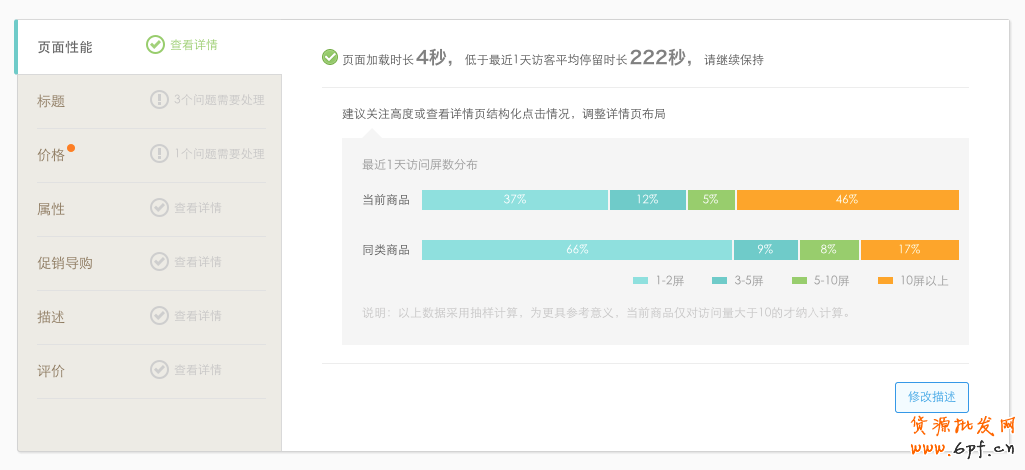Image resolution: width=1025 pixels, height=470 pixels.
Task: Click warning icon in 标题 row
Action: click(x=159, y=100)
